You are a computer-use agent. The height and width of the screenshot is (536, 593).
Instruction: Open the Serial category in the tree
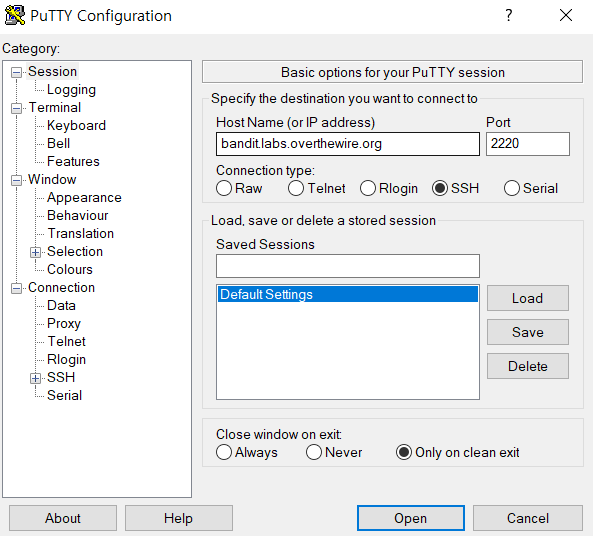tap(64, 395)
